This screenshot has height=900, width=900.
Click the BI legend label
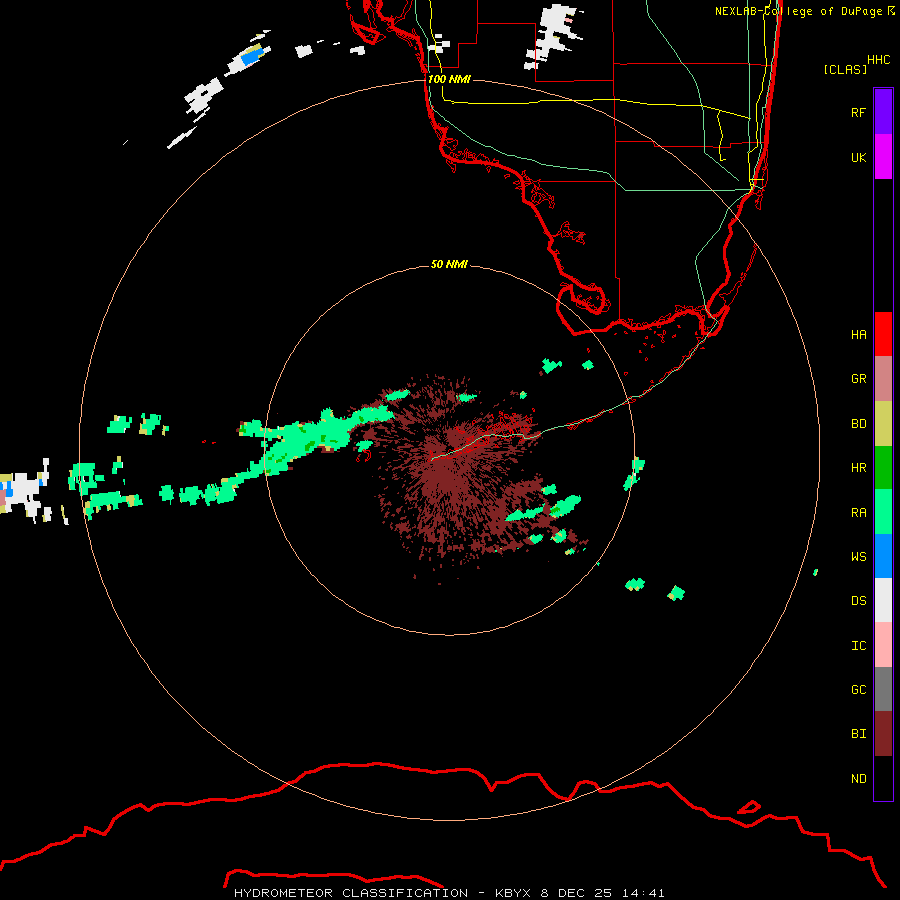click(859, 734)
